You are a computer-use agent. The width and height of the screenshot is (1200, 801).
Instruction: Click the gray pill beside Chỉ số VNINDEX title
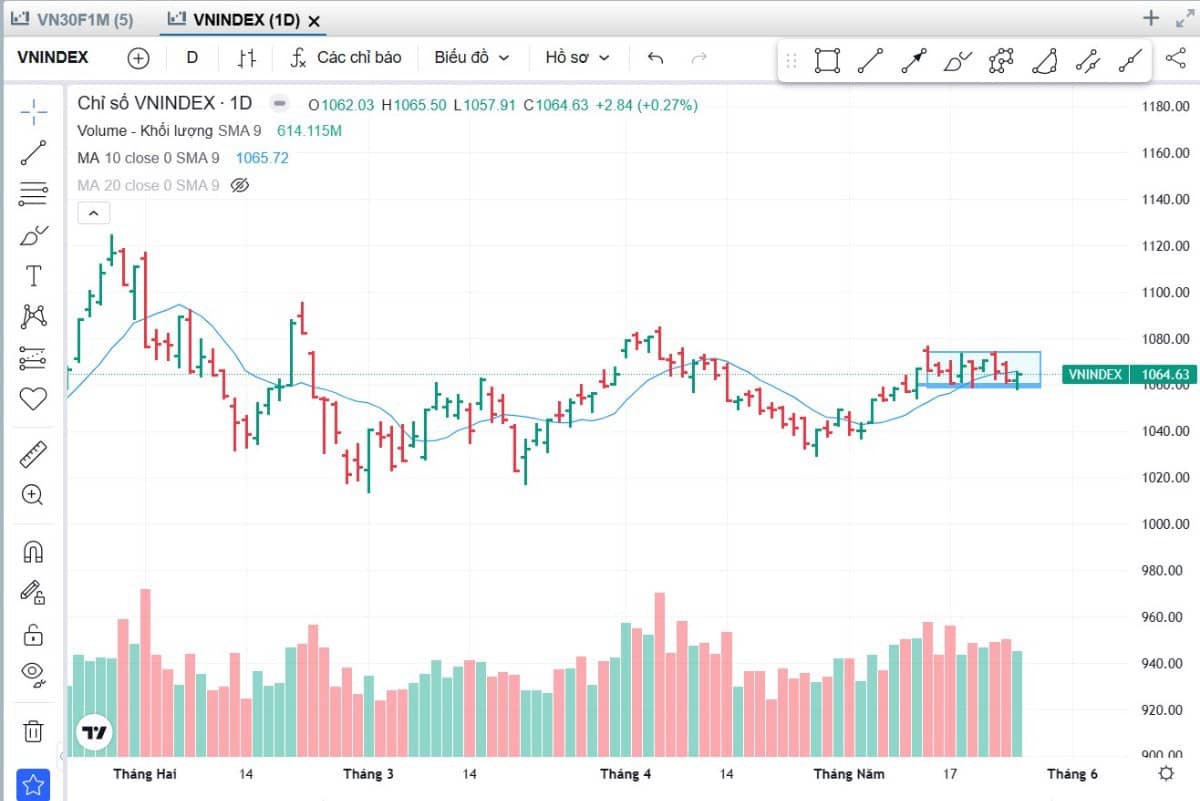280,103
